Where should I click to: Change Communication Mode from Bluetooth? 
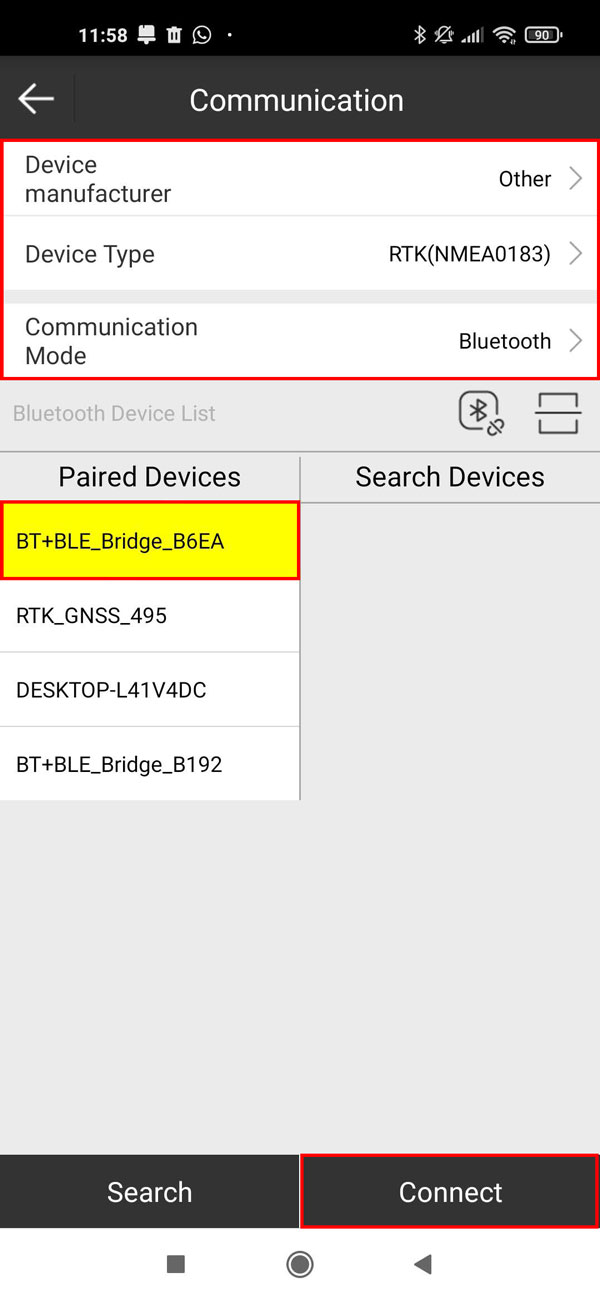click(x=300, y=341)
